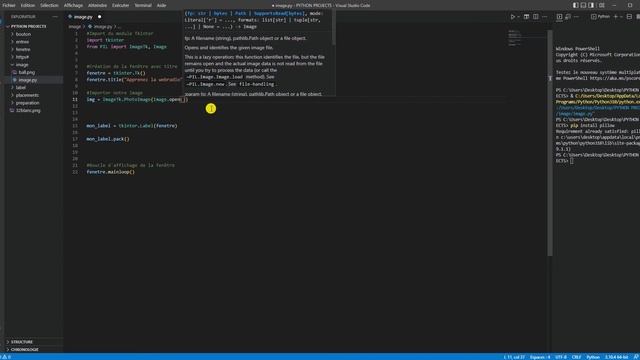Screen dimensions: 640x360
Task: Click on line 15 mon_label code
Action: (x=131, y=126)
